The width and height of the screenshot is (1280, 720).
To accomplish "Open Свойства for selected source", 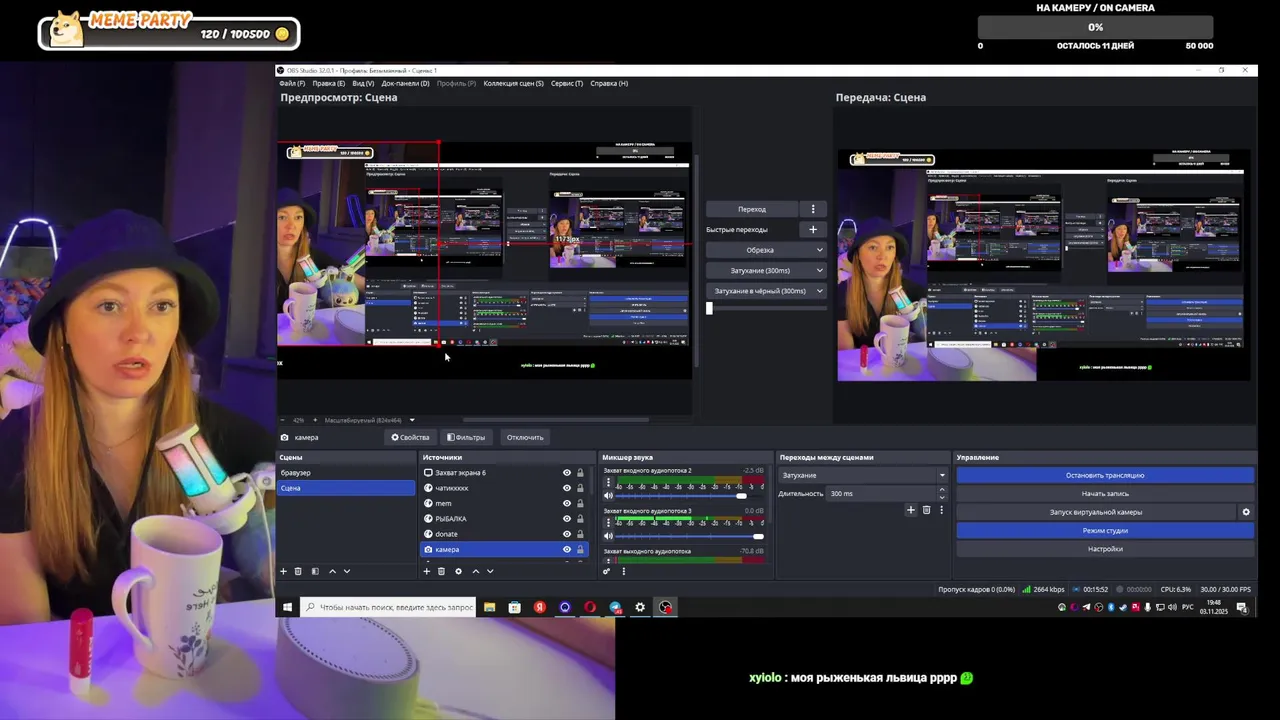I will [410, 437].
